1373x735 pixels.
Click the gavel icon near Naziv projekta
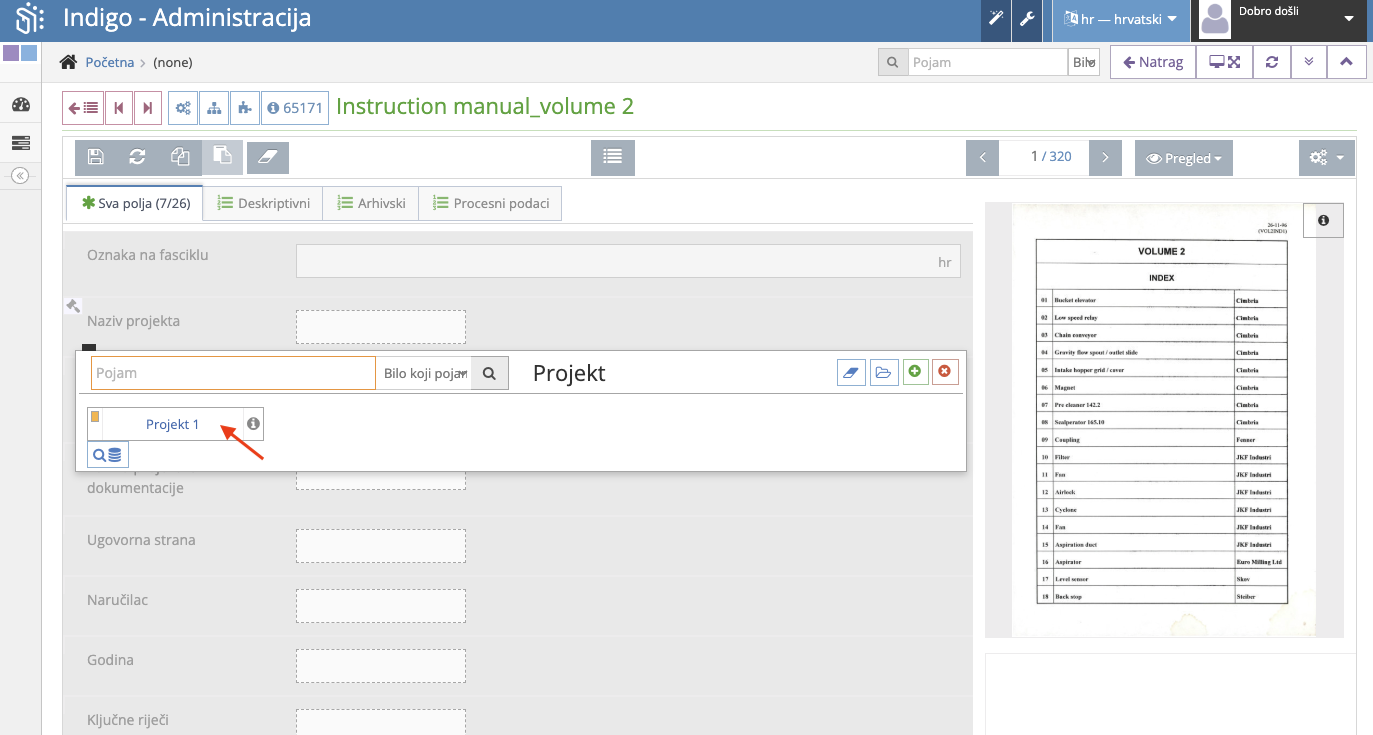[73, 306]
